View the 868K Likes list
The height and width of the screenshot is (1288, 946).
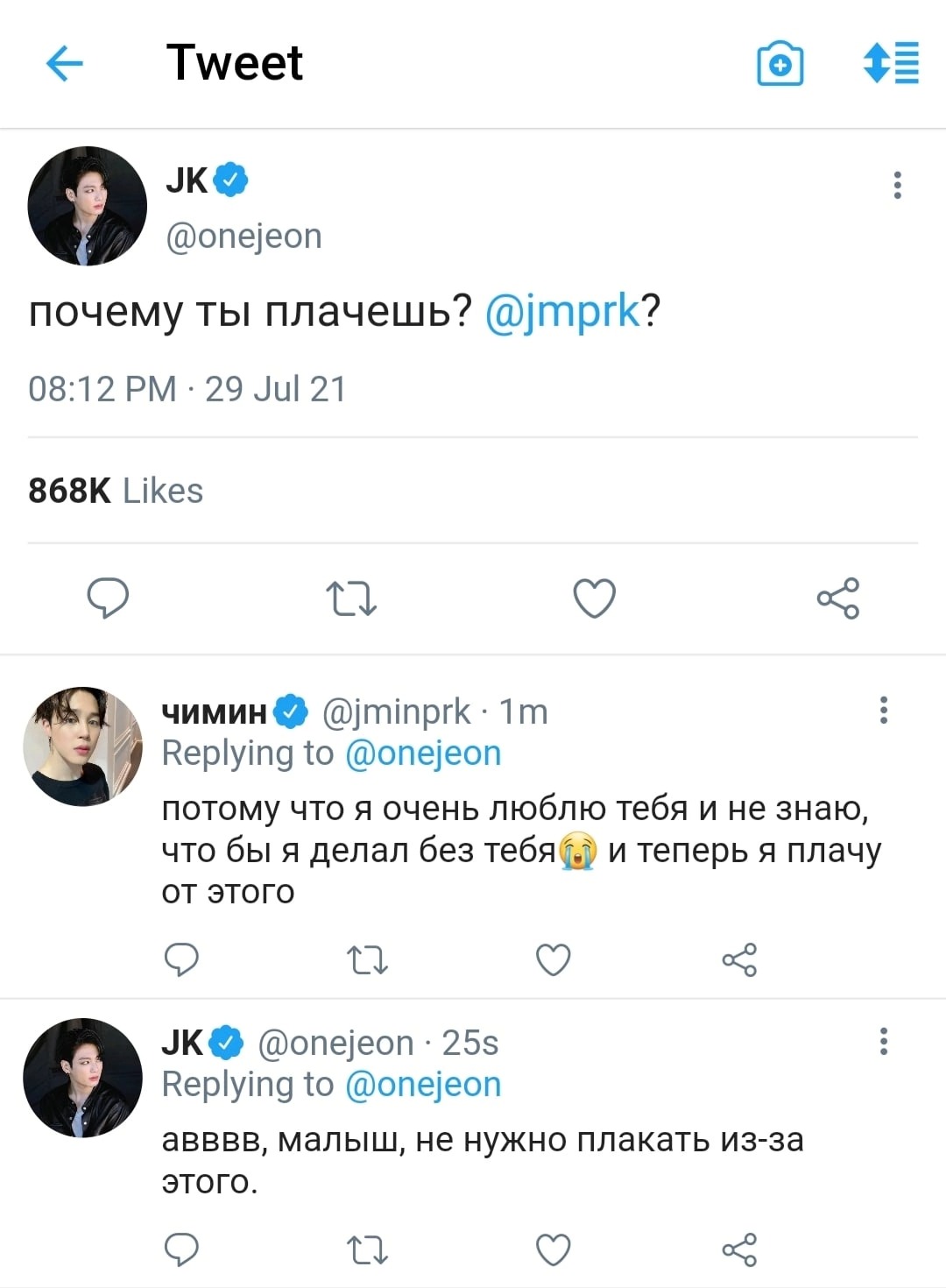pyautogui.click(x=116, y=491)
